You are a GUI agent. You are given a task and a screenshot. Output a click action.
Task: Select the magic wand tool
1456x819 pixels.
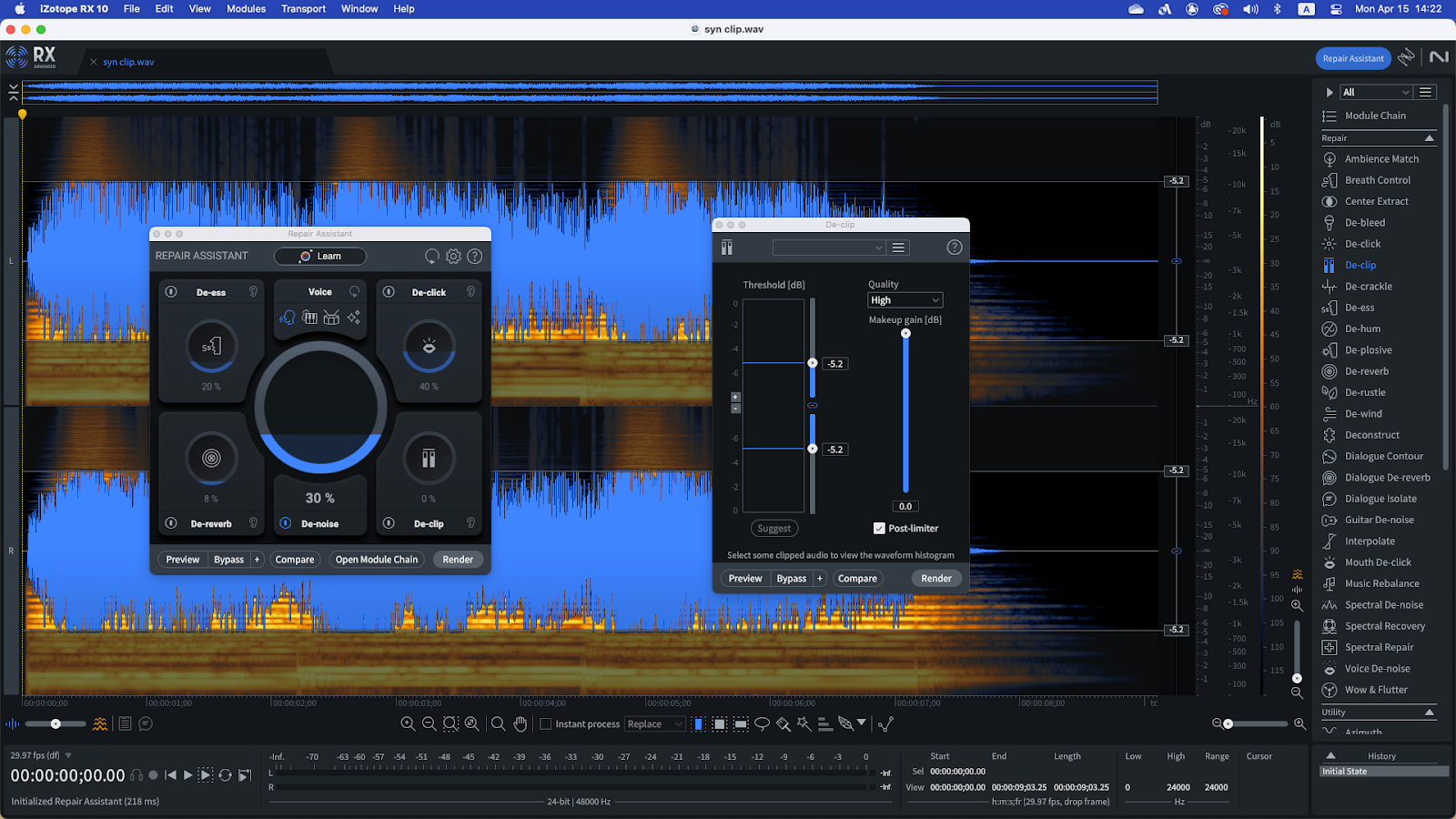pos(804,724)
